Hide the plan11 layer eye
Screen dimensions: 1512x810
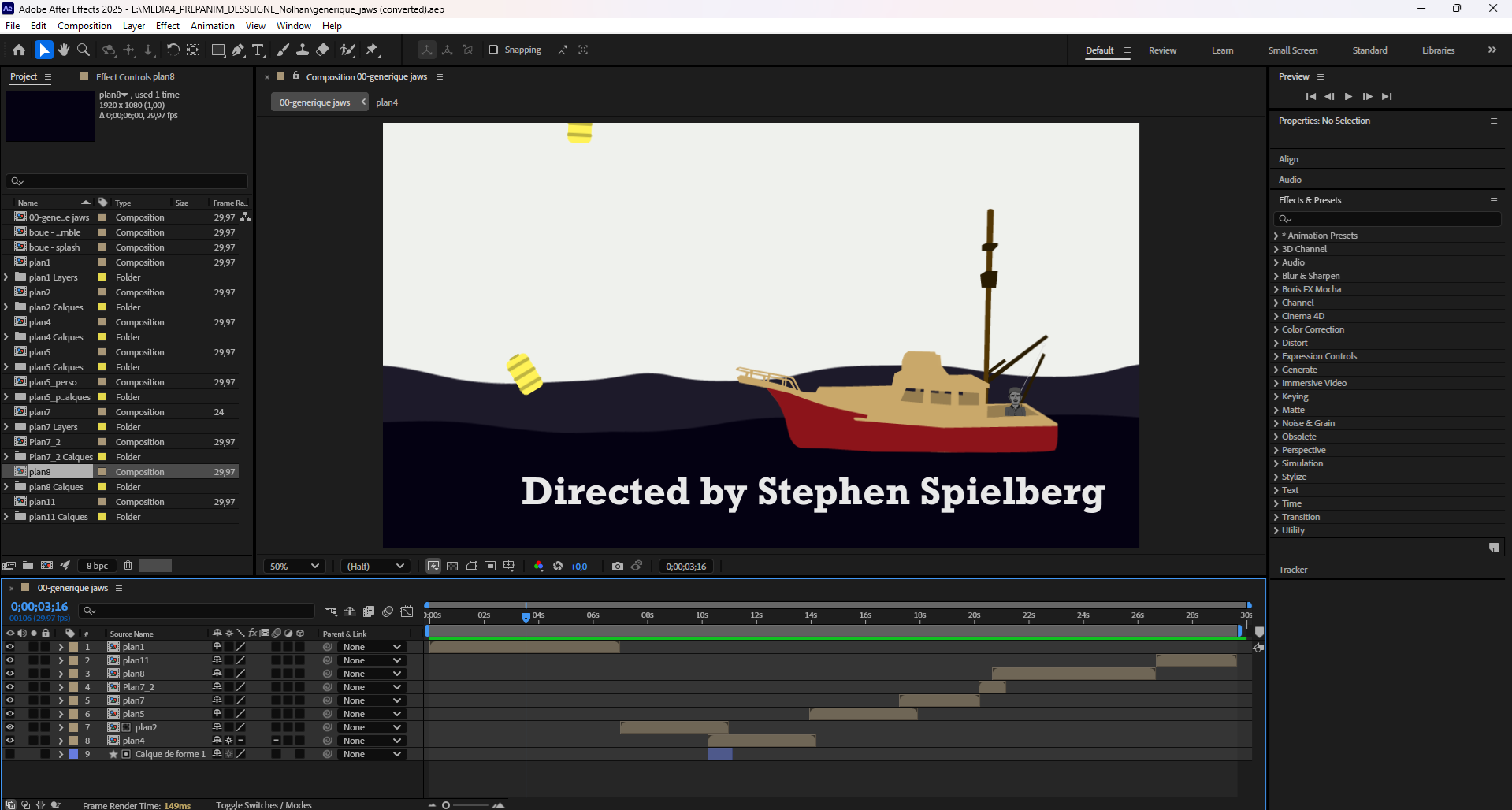point(9,660)
